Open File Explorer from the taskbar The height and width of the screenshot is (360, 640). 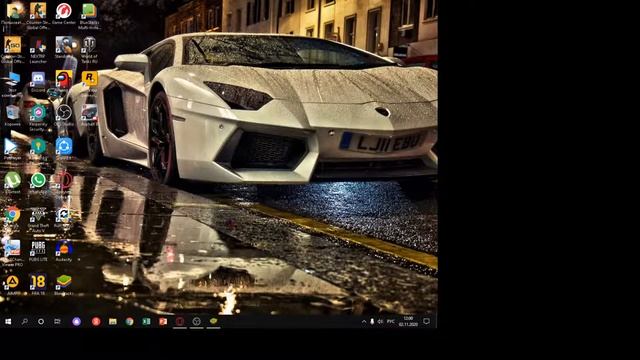click(x=113, y=322)
